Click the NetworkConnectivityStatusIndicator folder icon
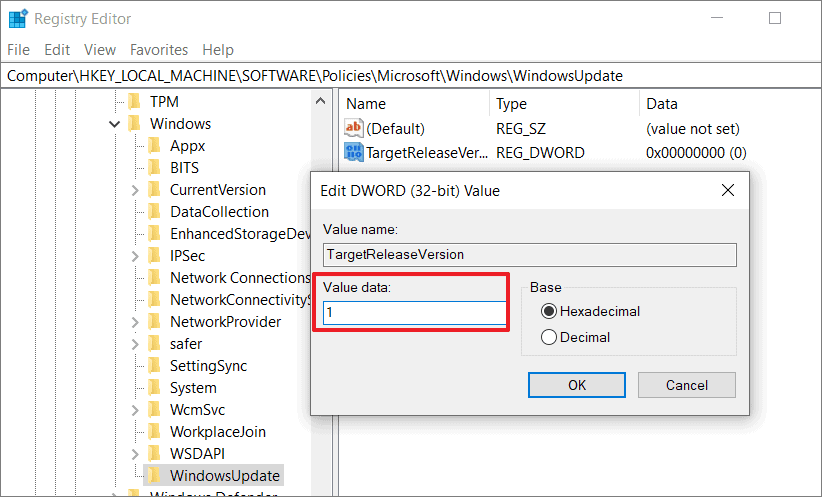822x497 pixels. (155, 299)
